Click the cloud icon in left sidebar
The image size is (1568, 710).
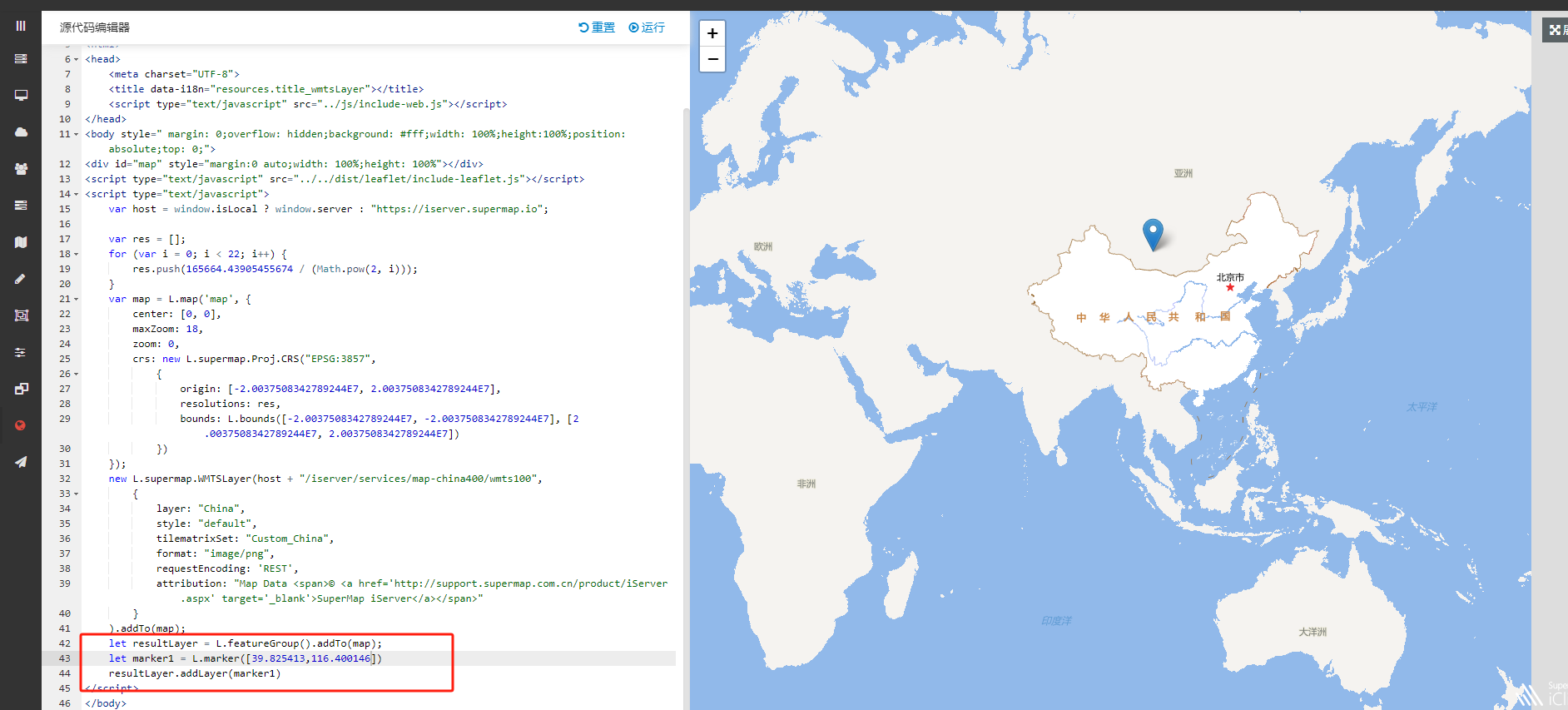pos(21,132)
